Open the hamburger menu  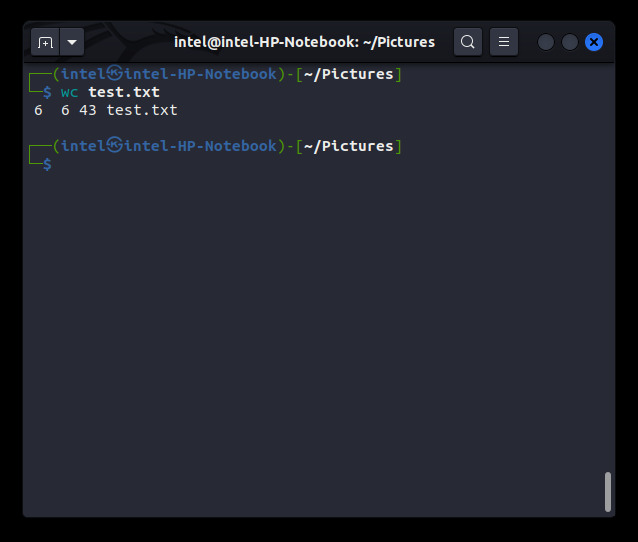[504, 42]
